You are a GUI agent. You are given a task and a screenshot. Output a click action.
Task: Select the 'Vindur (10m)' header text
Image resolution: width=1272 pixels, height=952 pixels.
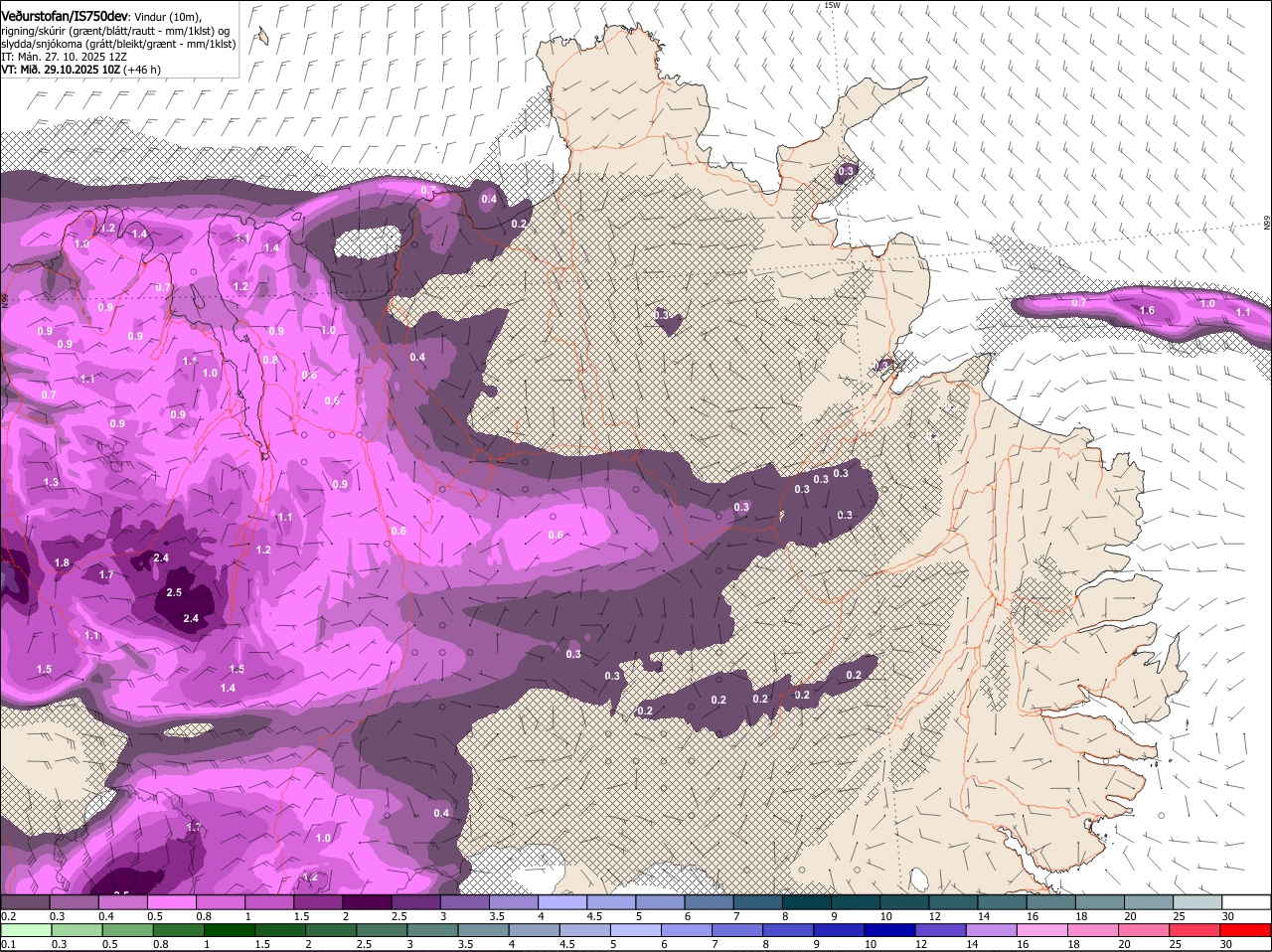168,17
